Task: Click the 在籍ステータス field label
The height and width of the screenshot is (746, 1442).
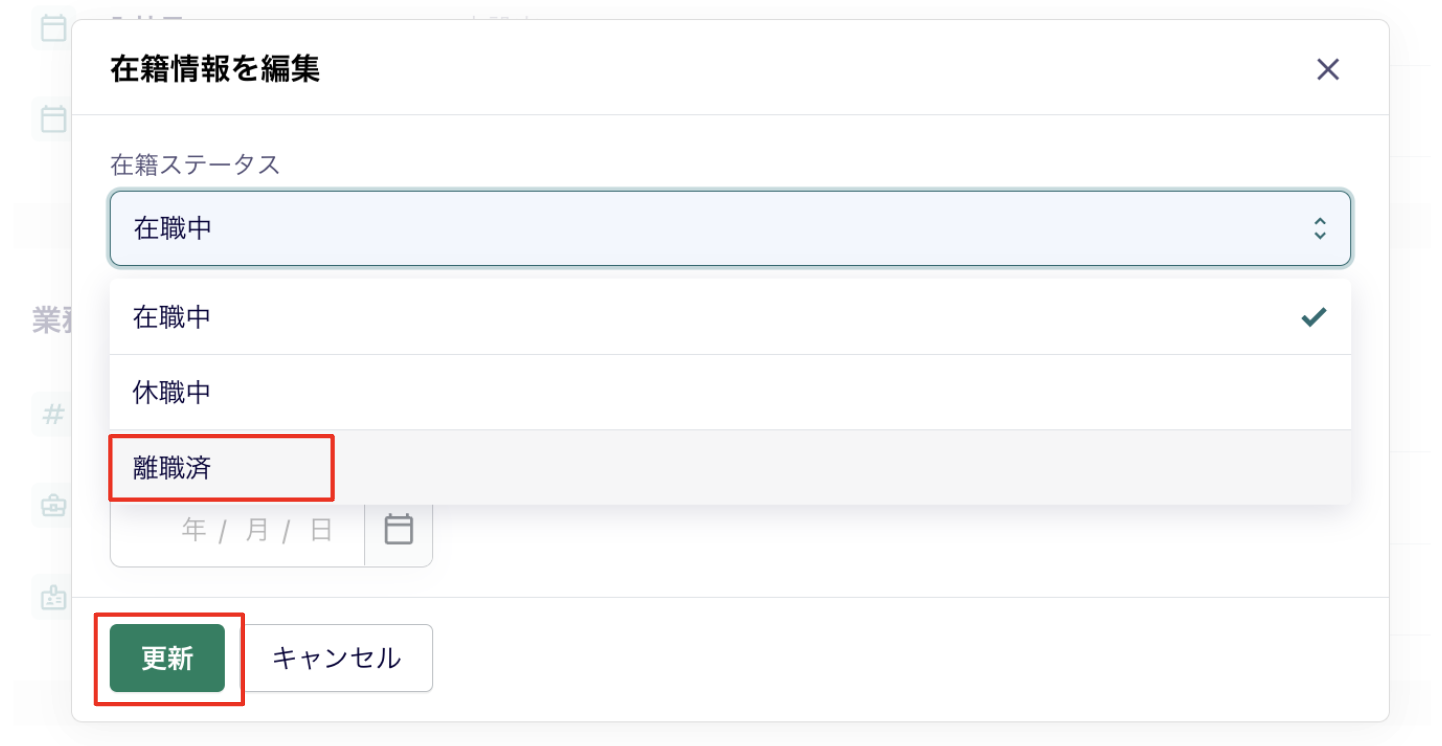Action: coord(195,165)
